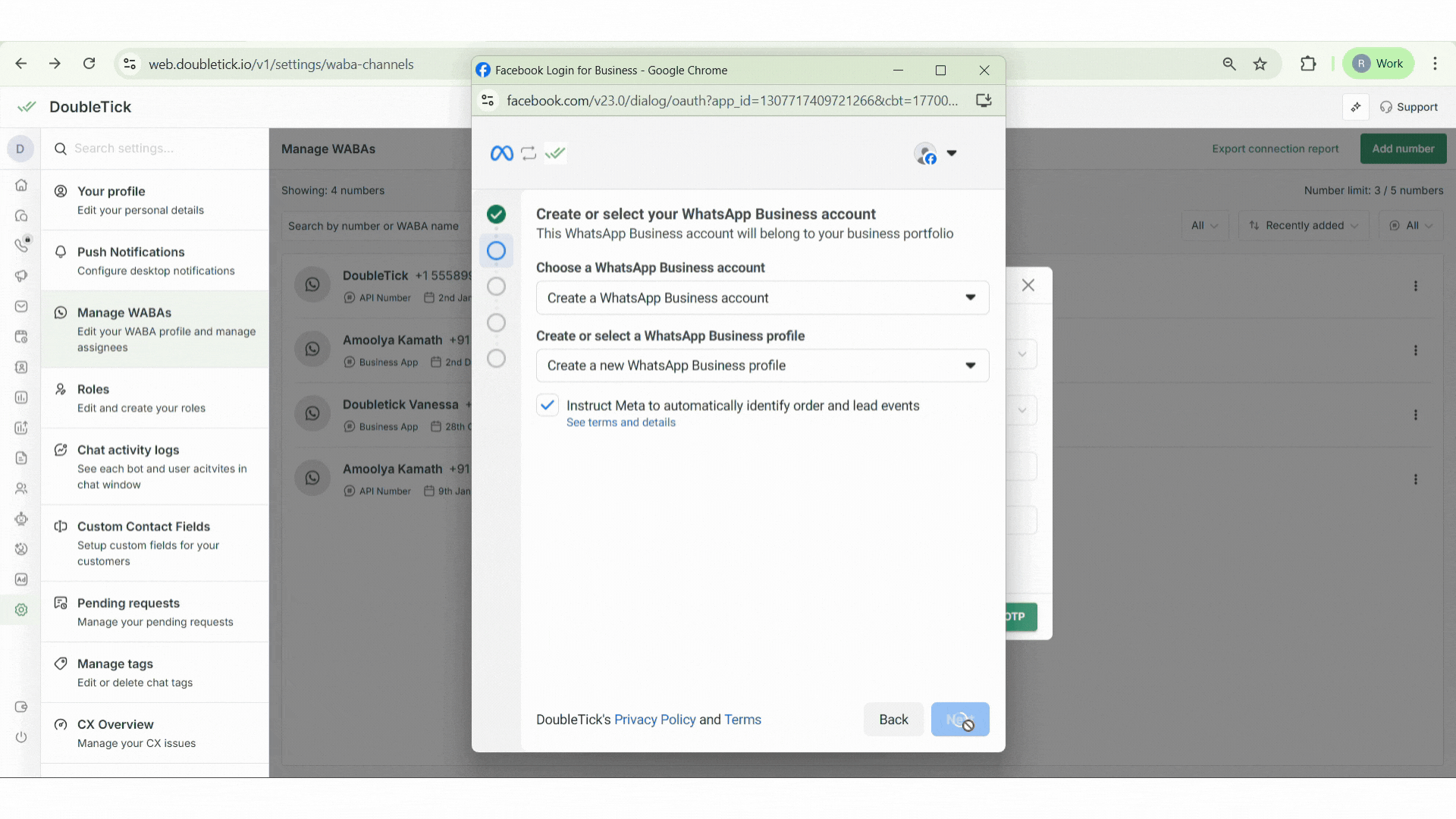Open the Facebook profile account dropdown arrow
Viewport: 1456px width, 819px height.
[952, 153]
